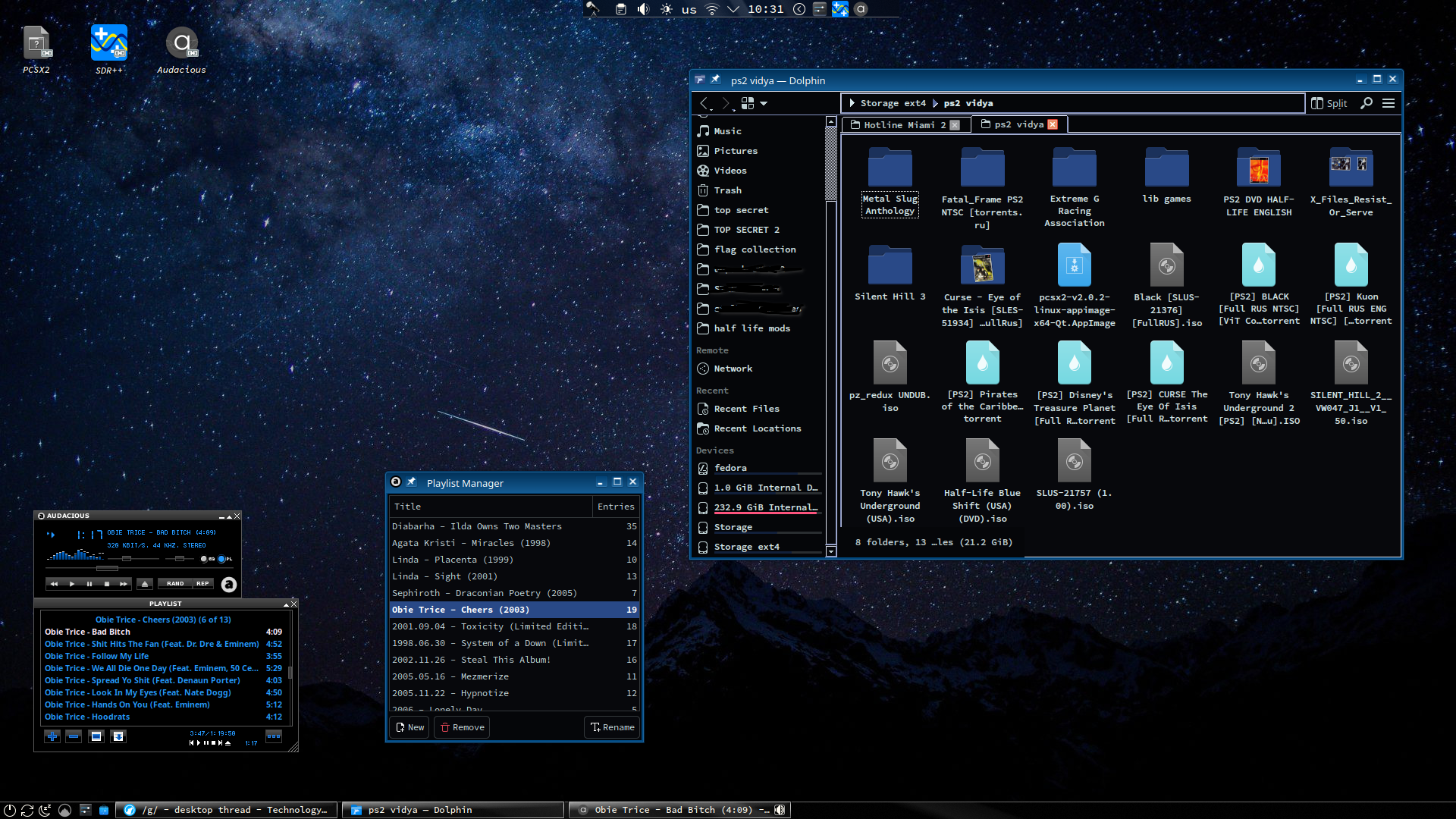This screenshot has height=819, width=1456.
Task: Open half life mods in the sidebar
Action: click(x=758, y=328)
